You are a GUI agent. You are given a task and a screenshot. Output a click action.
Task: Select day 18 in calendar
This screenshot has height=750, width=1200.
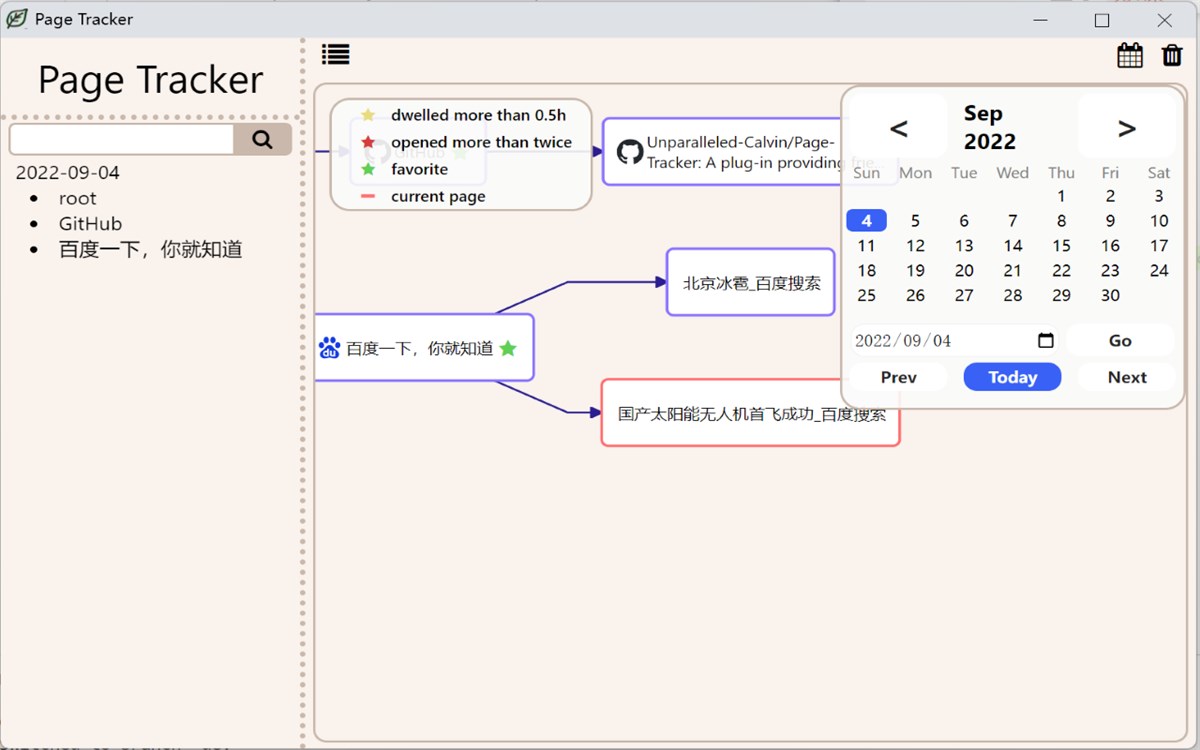(867, 271)
